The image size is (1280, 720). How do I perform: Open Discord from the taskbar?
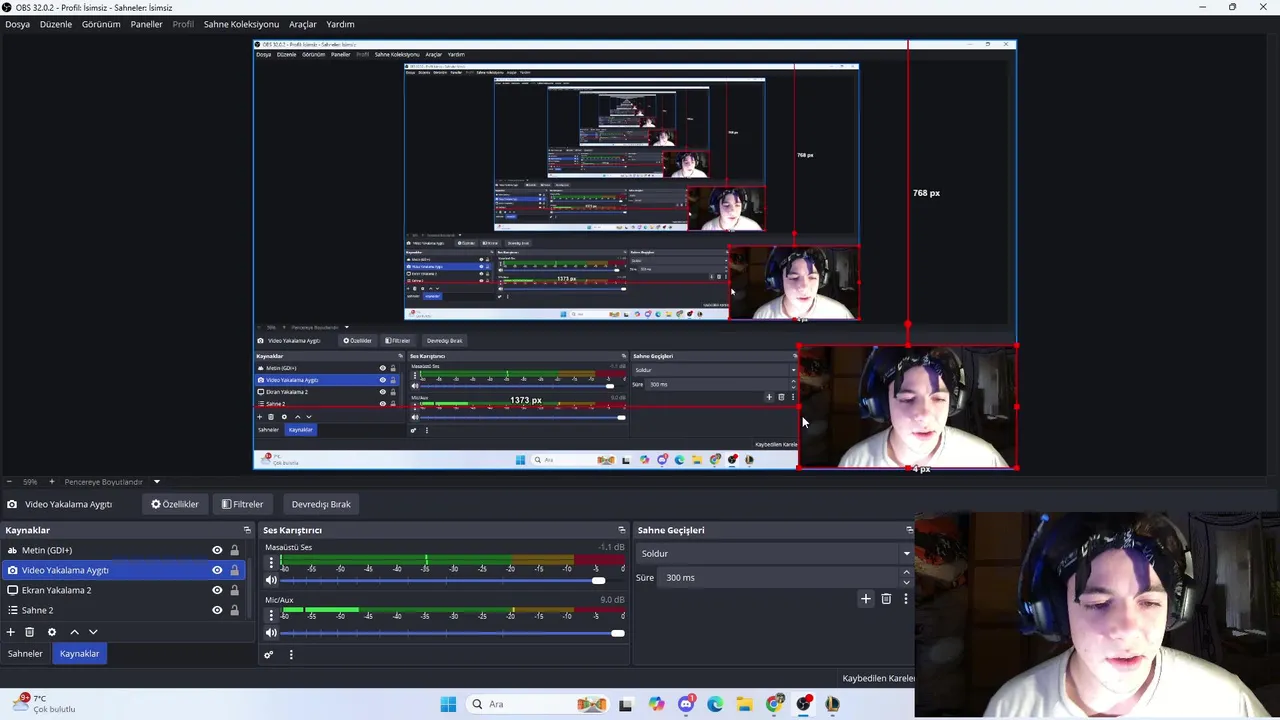686,704
